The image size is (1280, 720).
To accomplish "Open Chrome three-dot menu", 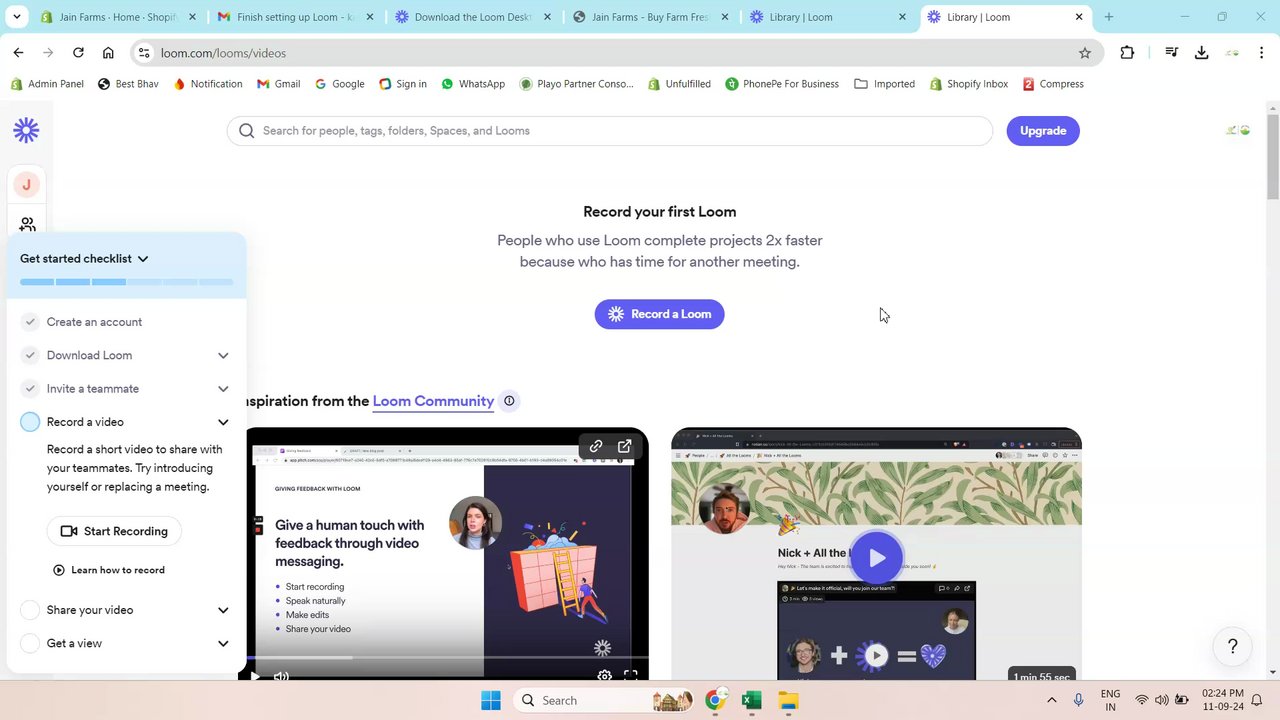I will 1261,53.
